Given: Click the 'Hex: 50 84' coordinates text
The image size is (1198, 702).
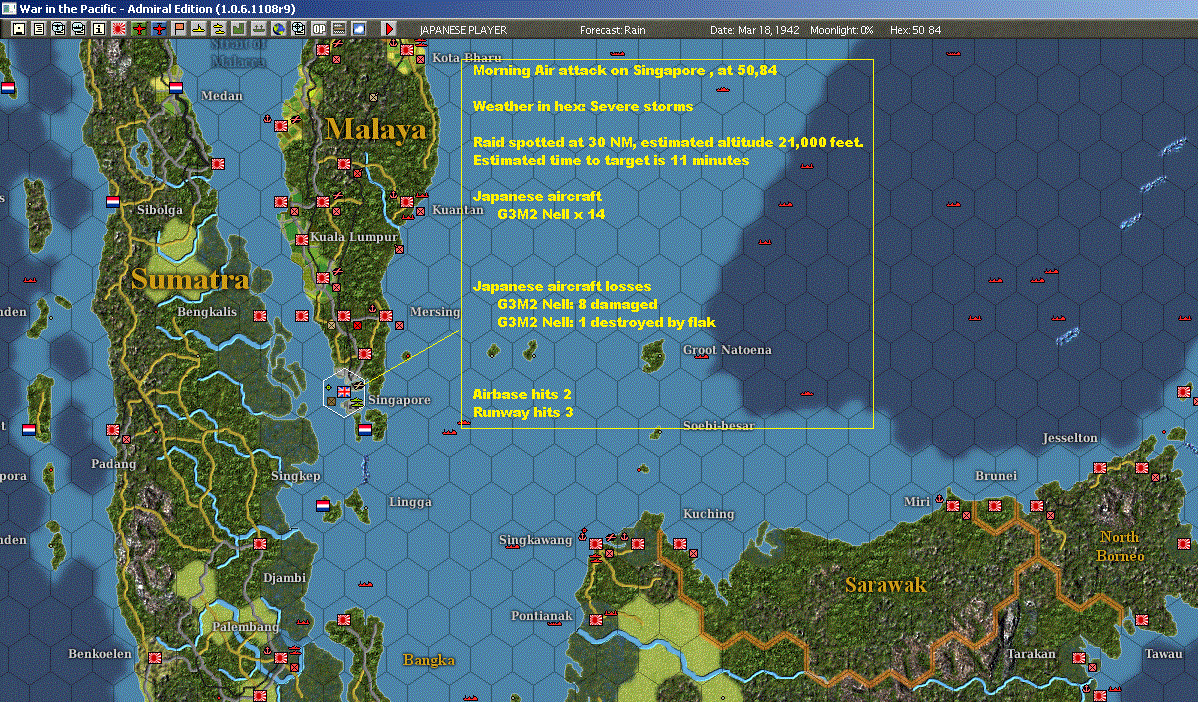Looking at the screenshot, I should click(x=915, y=30).
